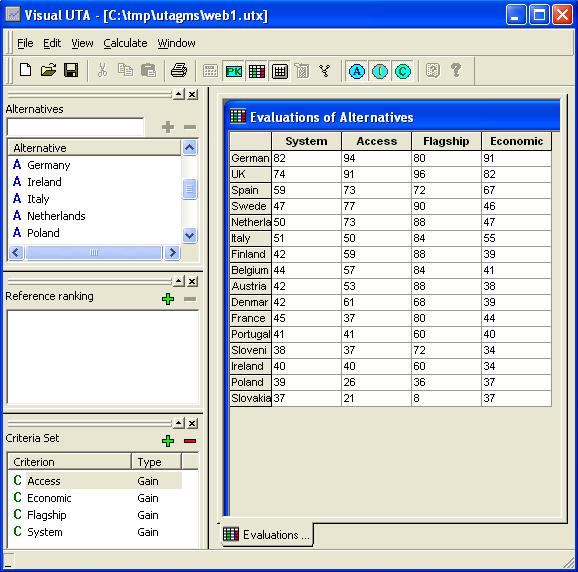Add alternative with gray plus icon
Viewport: 578px width, 572px height.
[x=168, y=127]
